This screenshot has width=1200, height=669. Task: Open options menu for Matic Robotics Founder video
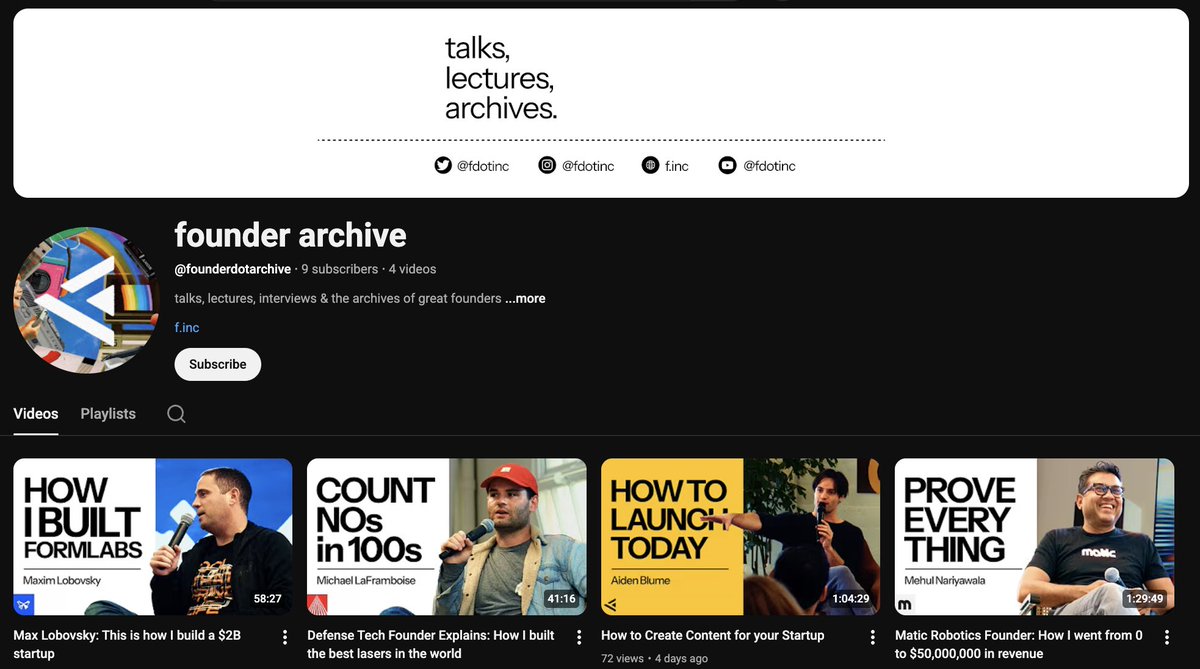1167,637
